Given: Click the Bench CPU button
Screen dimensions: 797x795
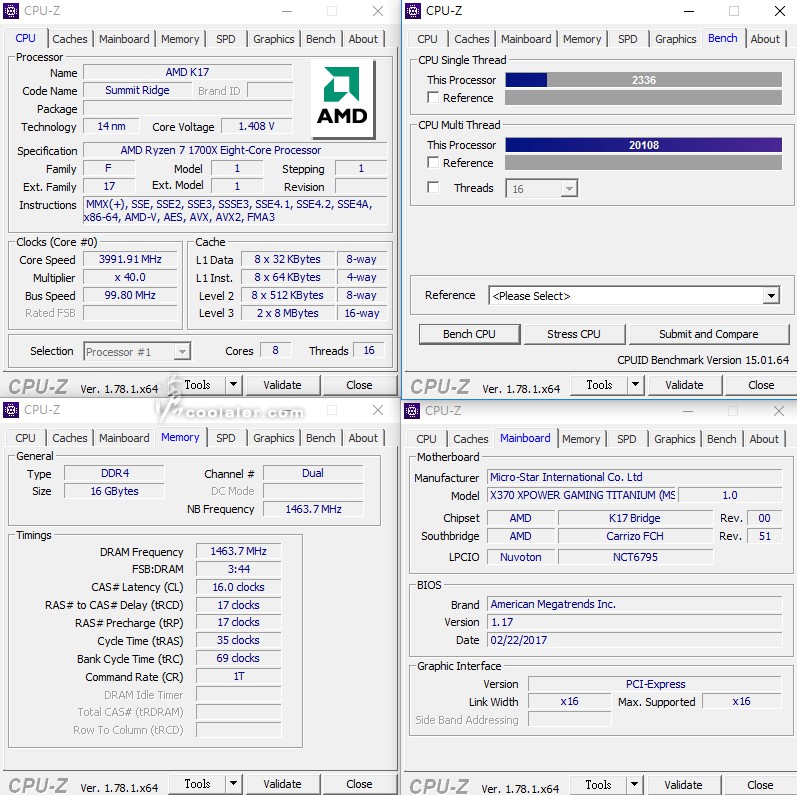Looking at the screenshot, I should tap(469, 334).
